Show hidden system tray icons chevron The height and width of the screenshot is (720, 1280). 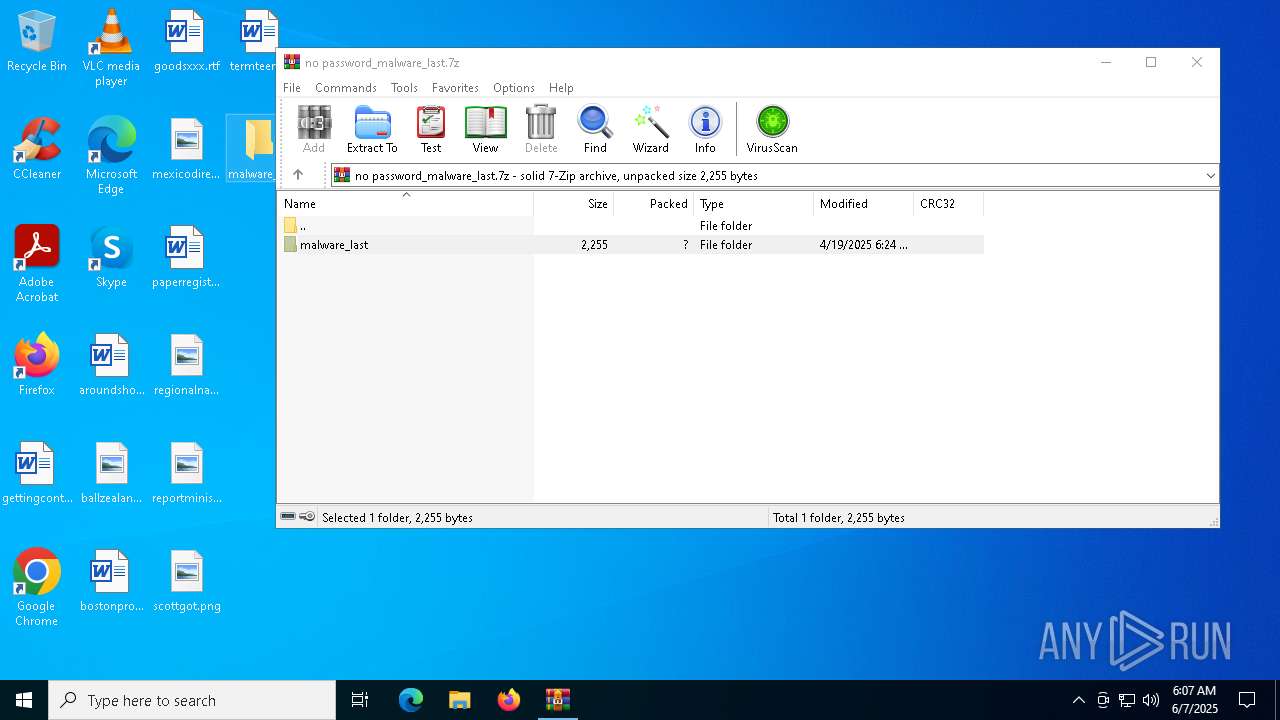tap(1078, 700)
